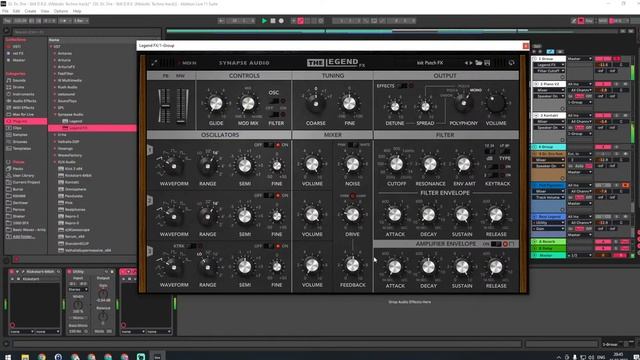
Task: Click the pink arrangement record toggle in toolbar
Action: pos(301,20)
